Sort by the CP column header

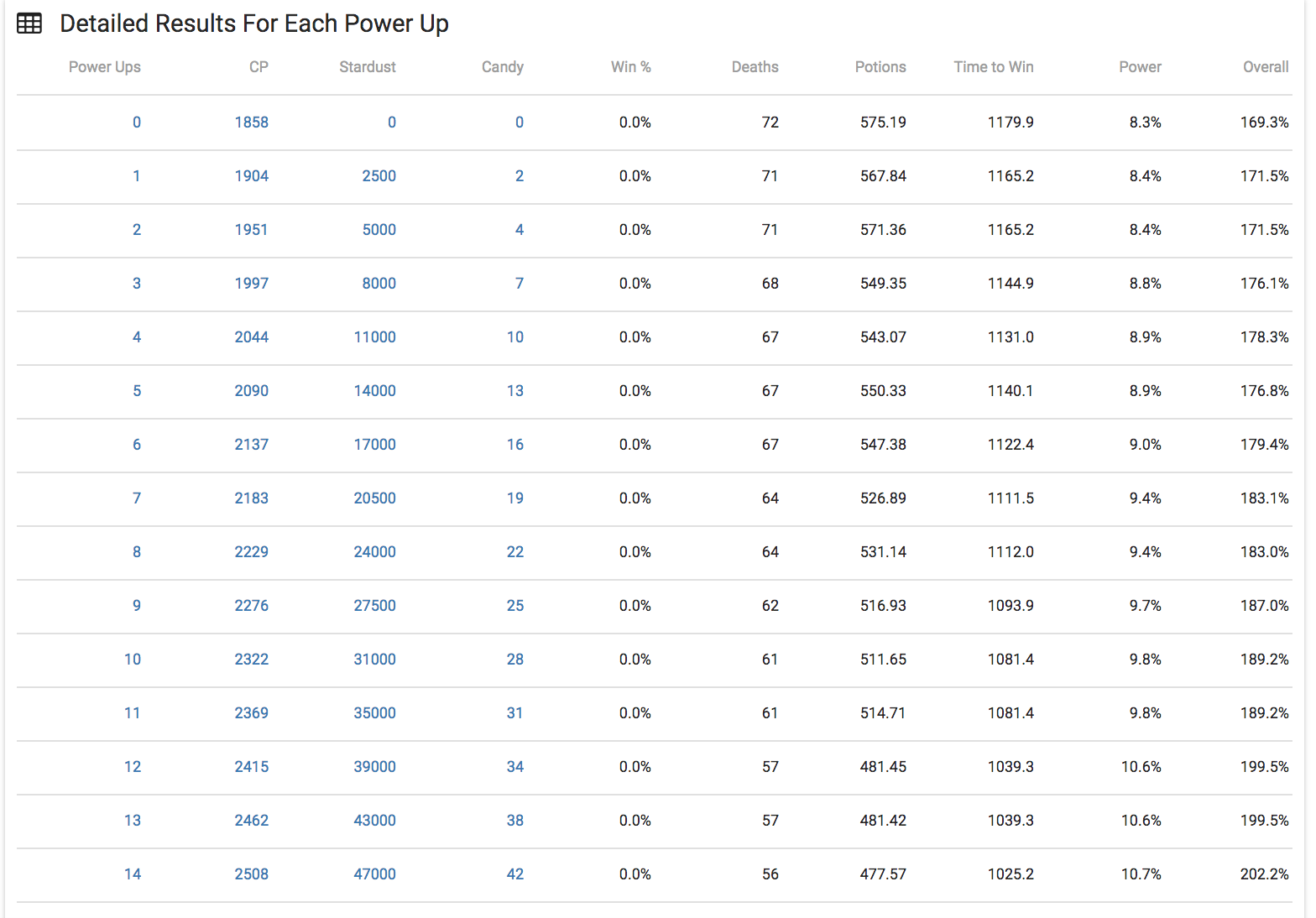pyautogui.click(x=258, y=67)
